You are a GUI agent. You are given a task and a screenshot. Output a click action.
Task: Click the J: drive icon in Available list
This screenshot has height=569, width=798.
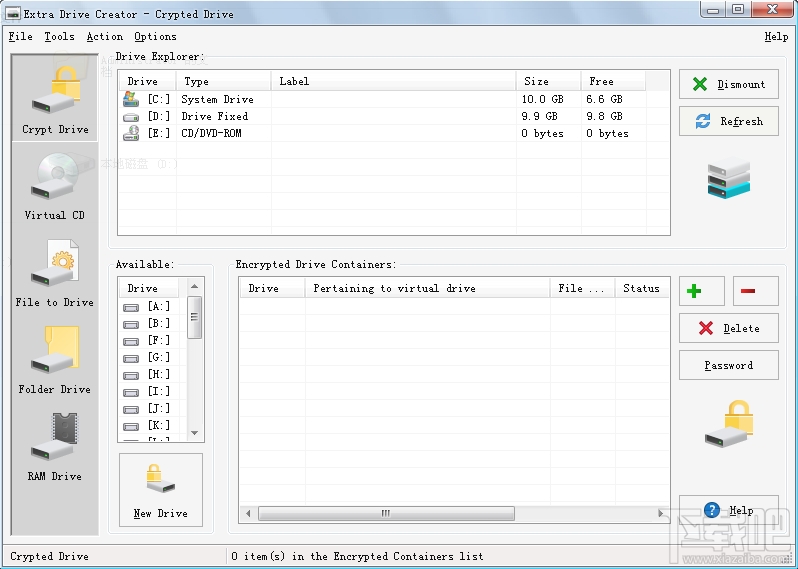131,409
